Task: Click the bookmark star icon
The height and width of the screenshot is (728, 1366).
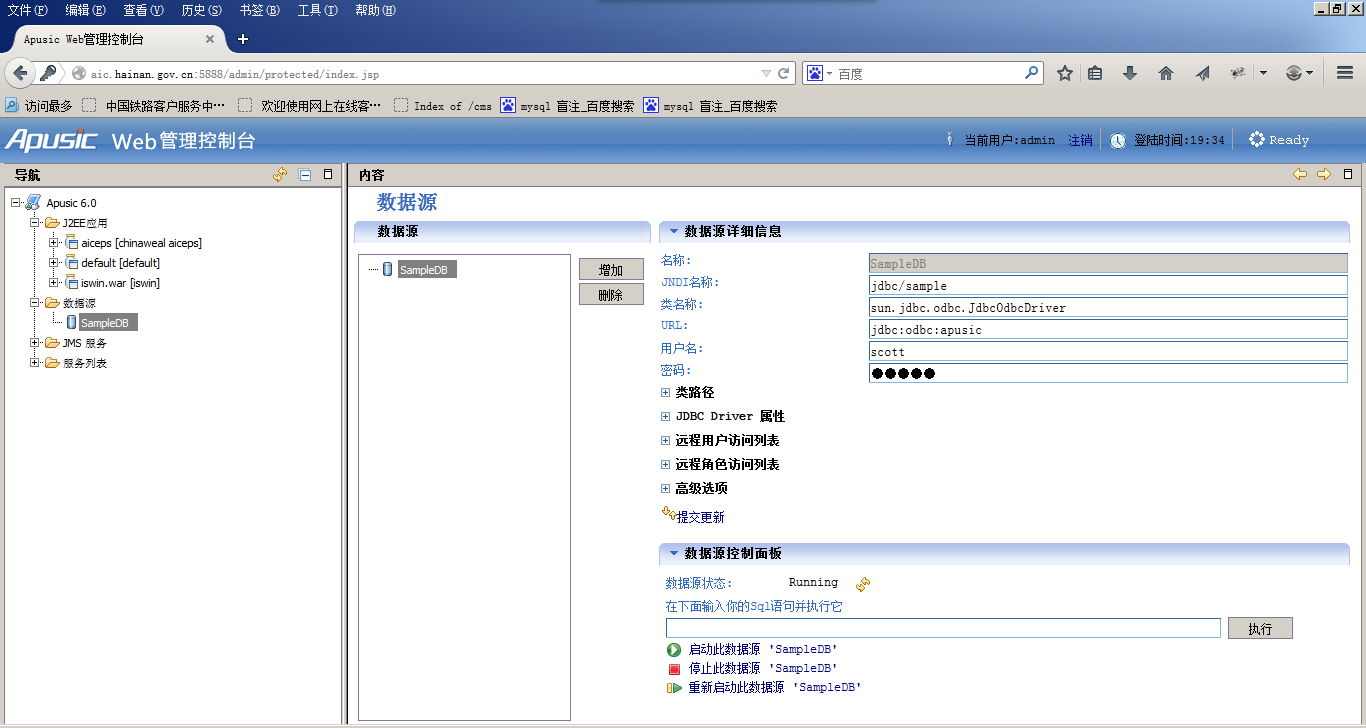Action: (1065, 73)
